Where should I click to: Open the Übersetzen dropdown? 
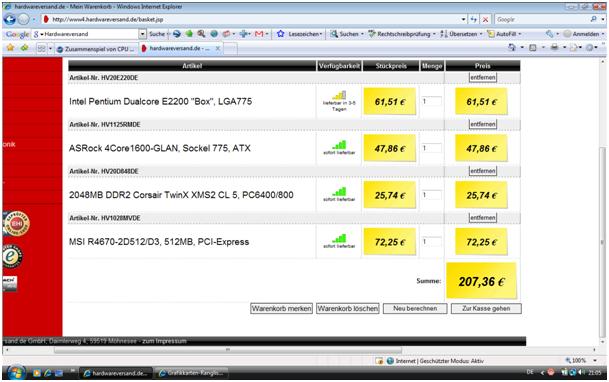(x=481, y=34)
